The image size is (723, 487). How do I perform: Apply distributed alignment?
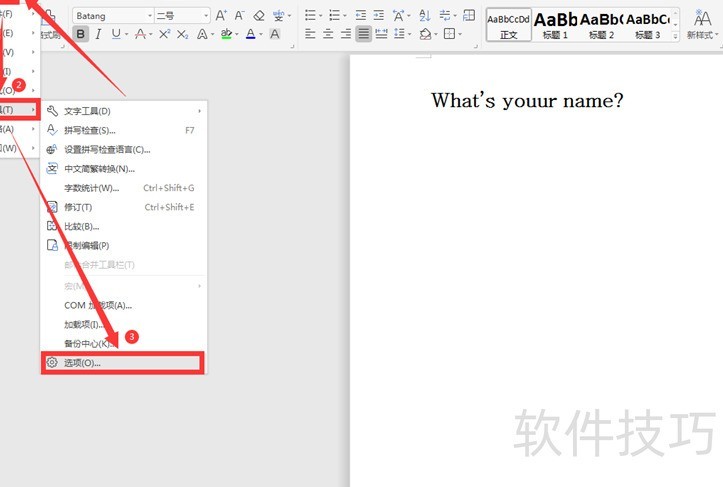click(381, 34)
